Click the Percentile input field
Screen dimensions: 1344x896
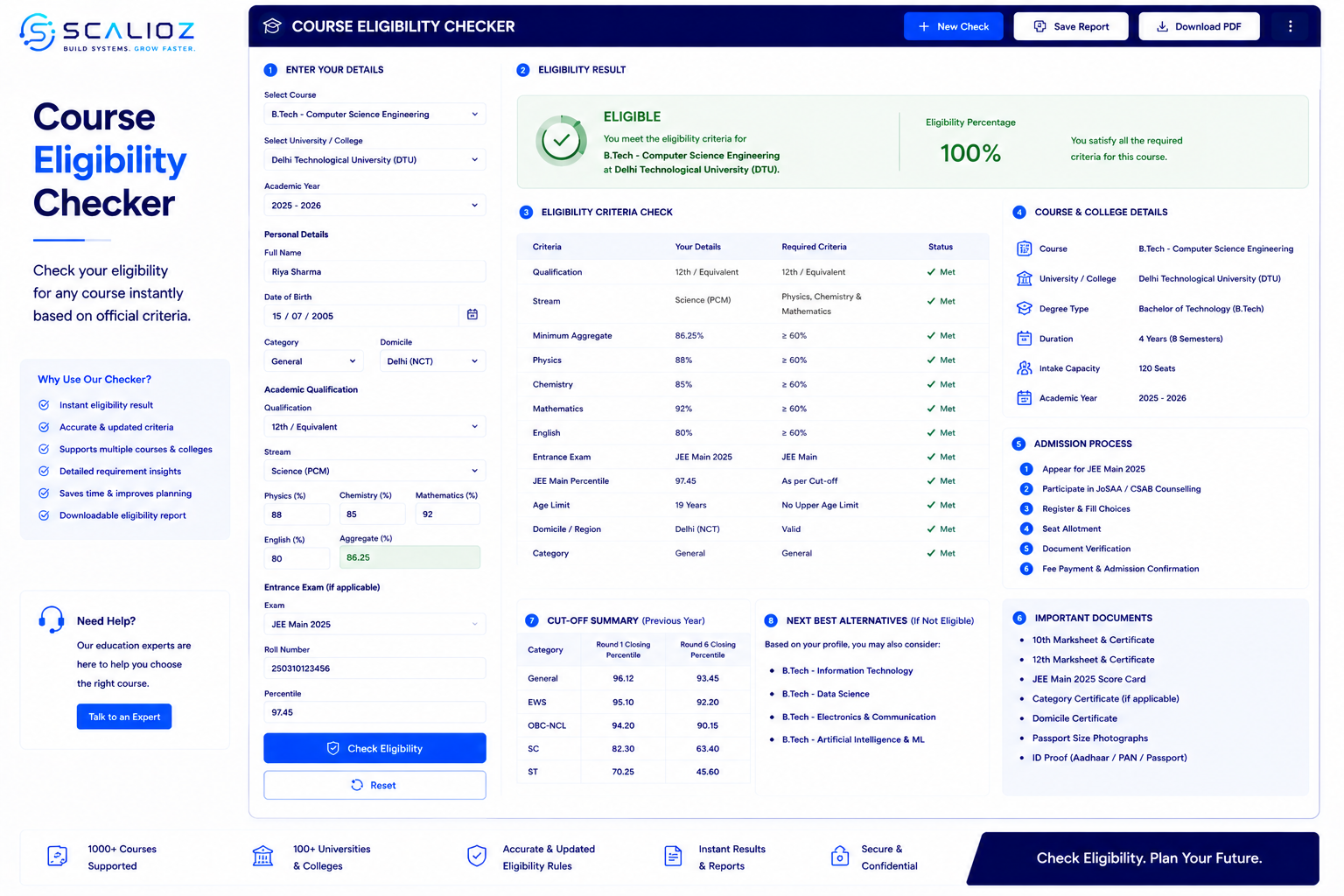374,712
